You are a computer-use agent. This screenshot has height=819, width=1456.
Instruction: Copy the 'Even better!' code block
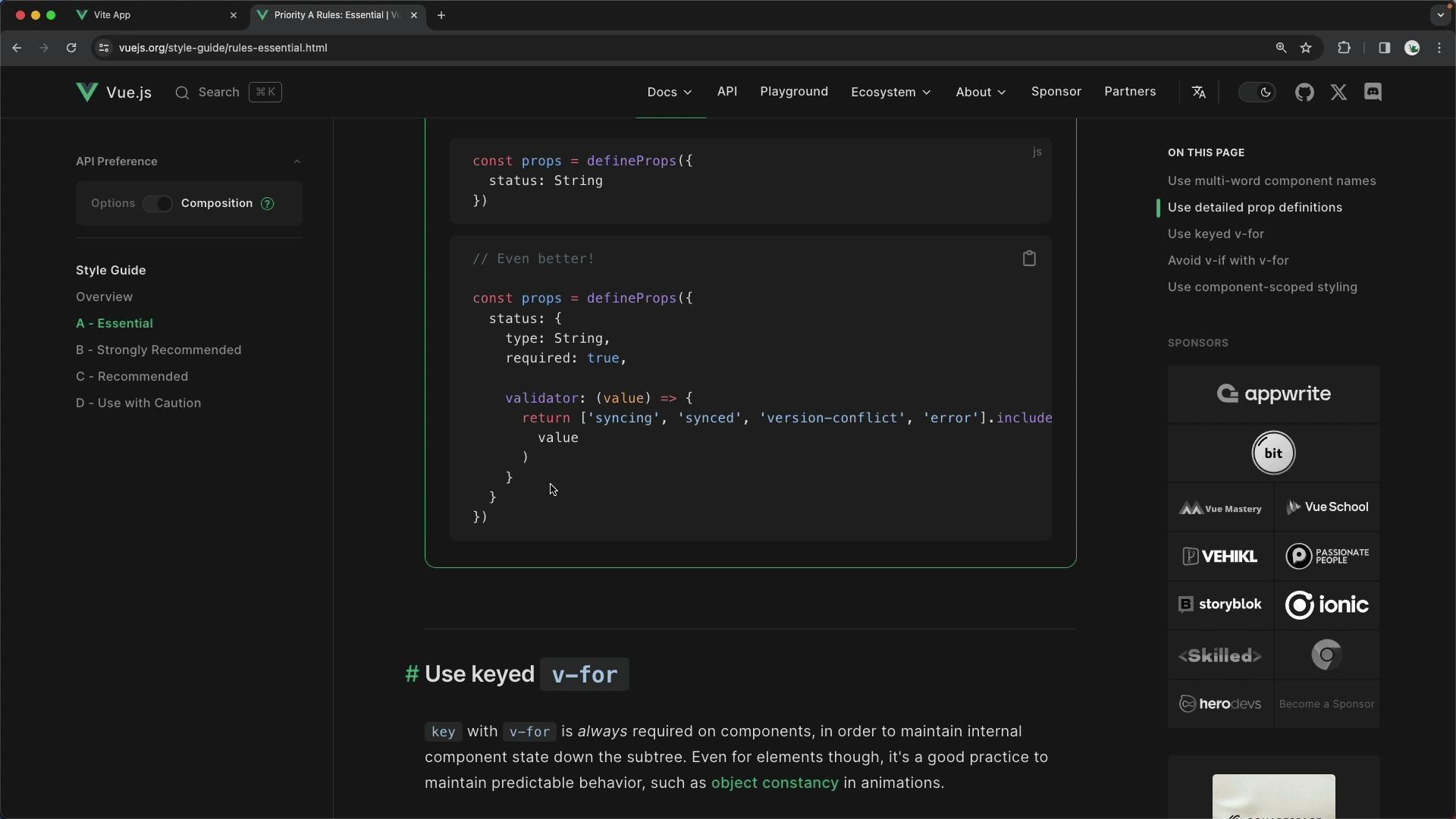point(1029,259)
